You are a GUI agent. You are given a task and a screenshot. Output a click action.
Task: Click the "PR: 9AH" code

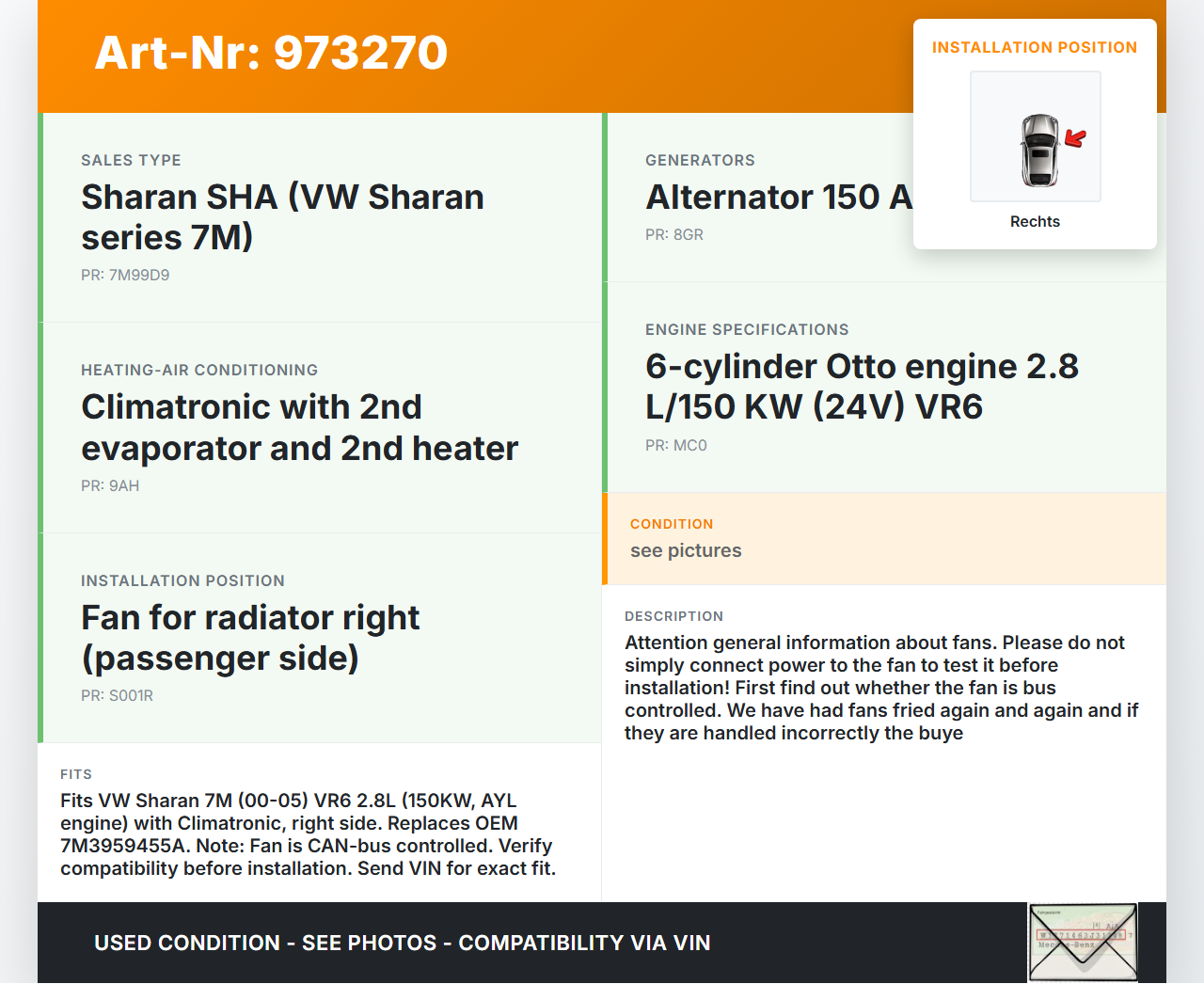110,486
